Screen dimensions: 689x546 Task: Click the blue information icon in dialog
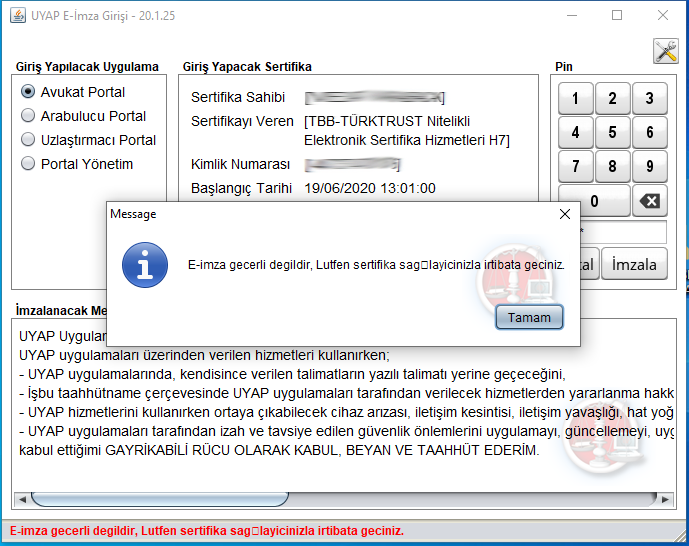[x=144, y=265]
